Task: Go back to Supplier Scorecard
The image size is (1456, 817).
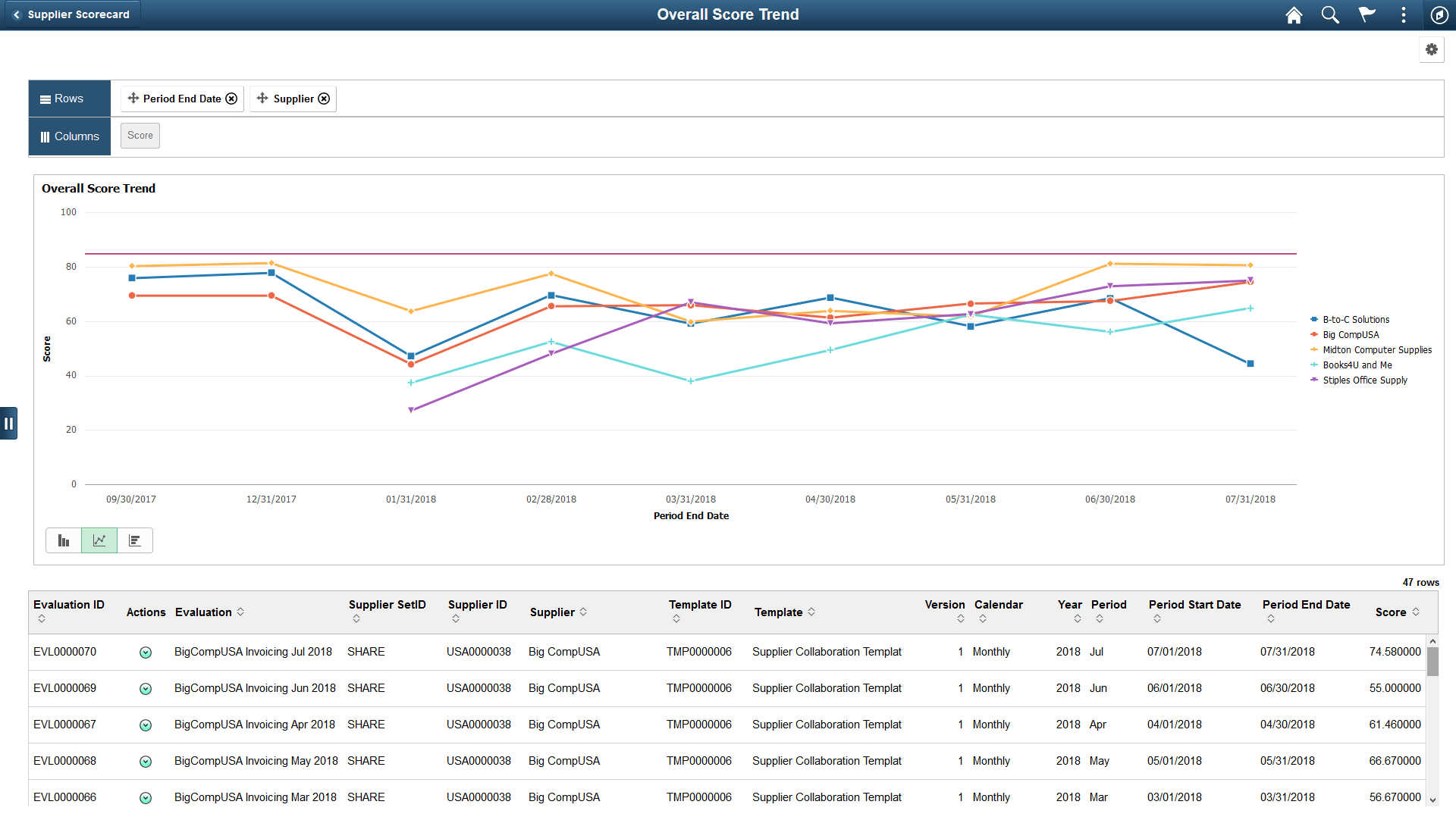Action: pyautogui.click(x=72, y=14)
